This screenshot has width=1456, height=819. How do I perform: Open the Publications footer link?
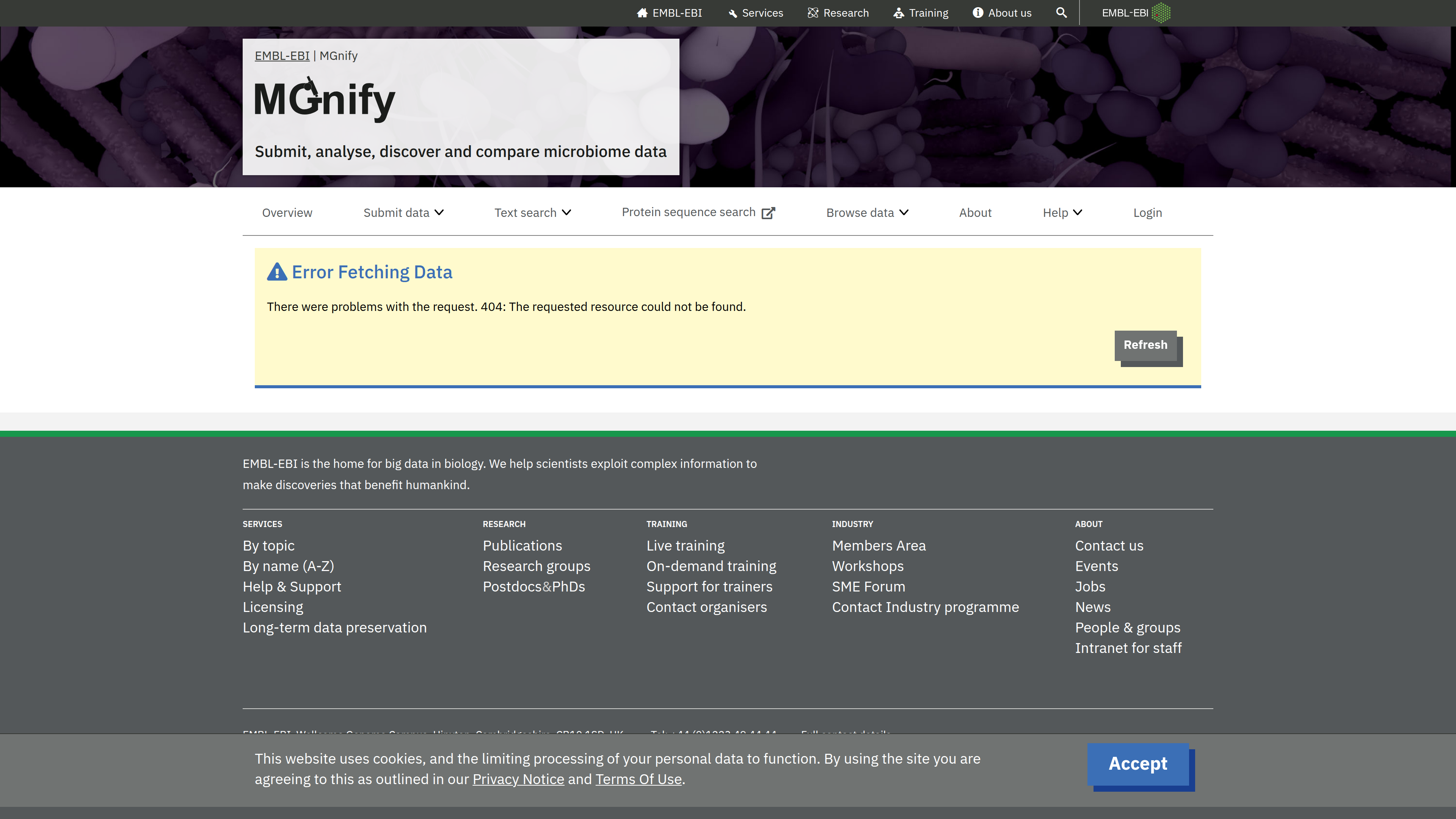coord(522,546)
